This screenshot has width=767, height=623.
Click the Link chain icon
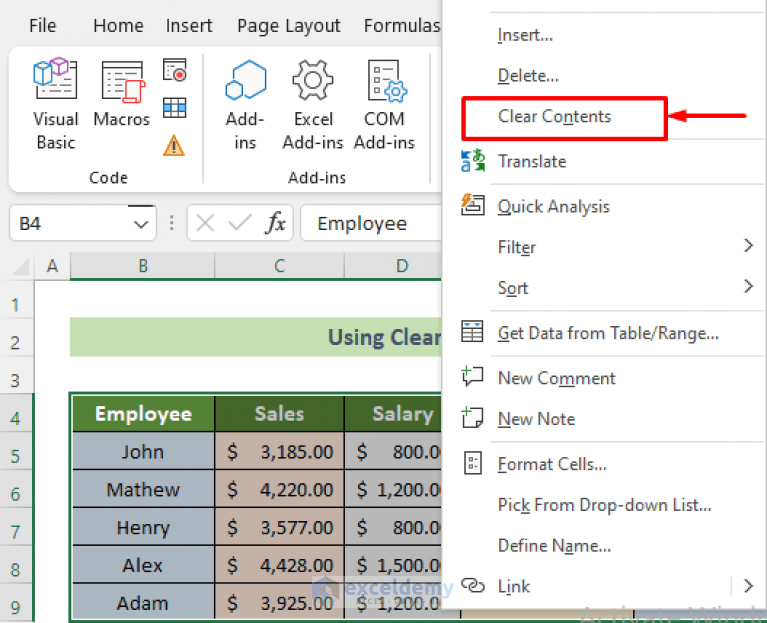[x=473, y=585]
